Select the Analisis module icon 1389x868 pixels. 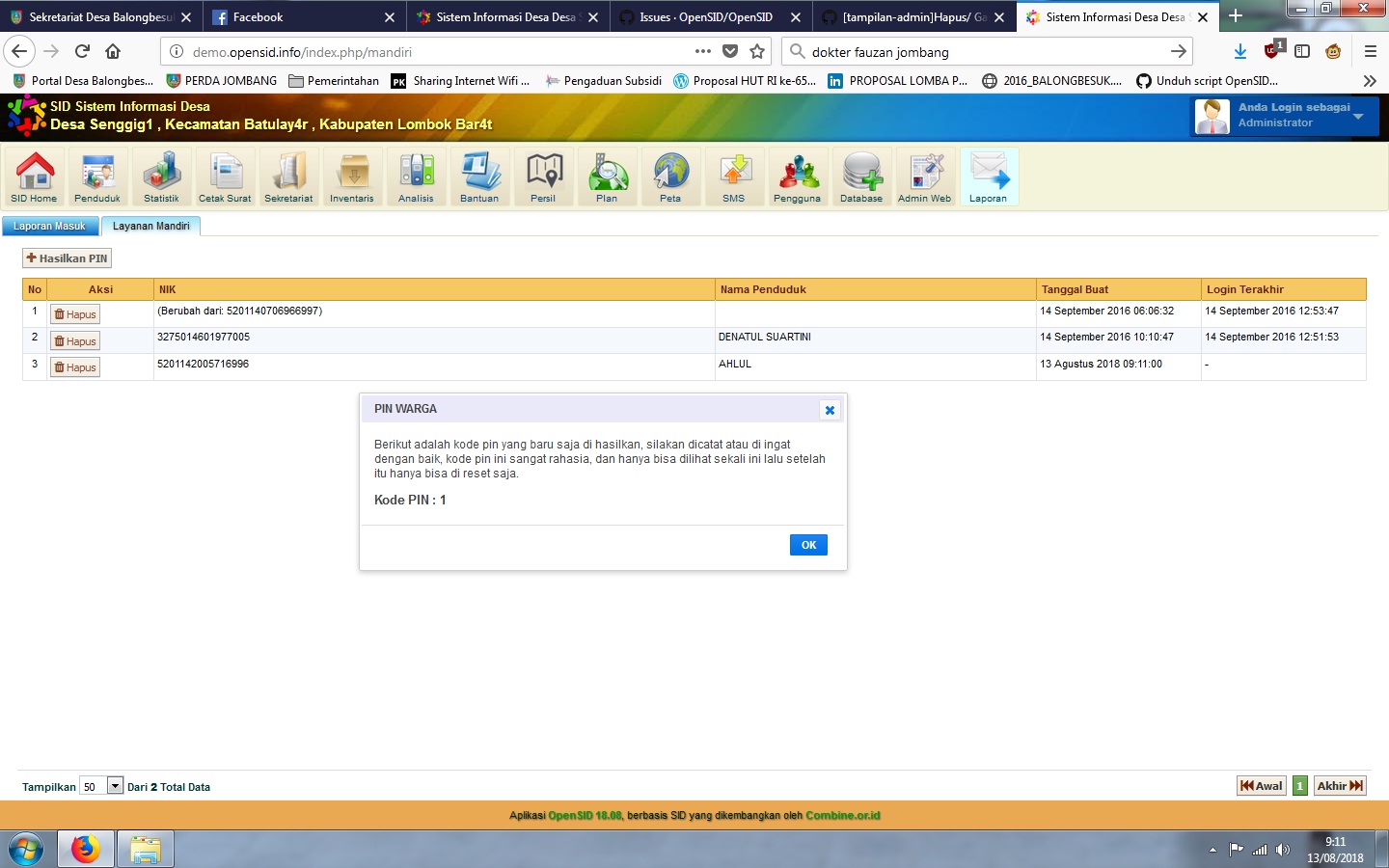(x=416, y=176)
